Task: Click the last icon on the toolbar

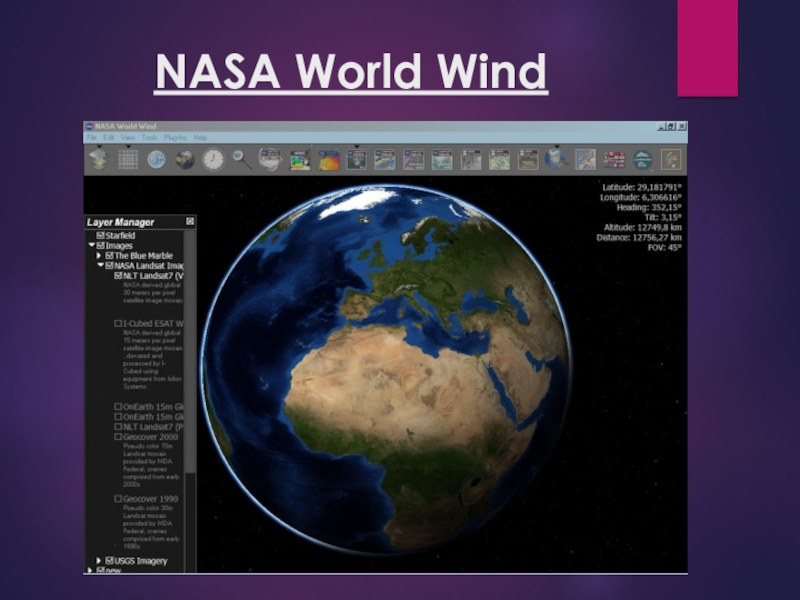Action: click(x=671, y=159)
